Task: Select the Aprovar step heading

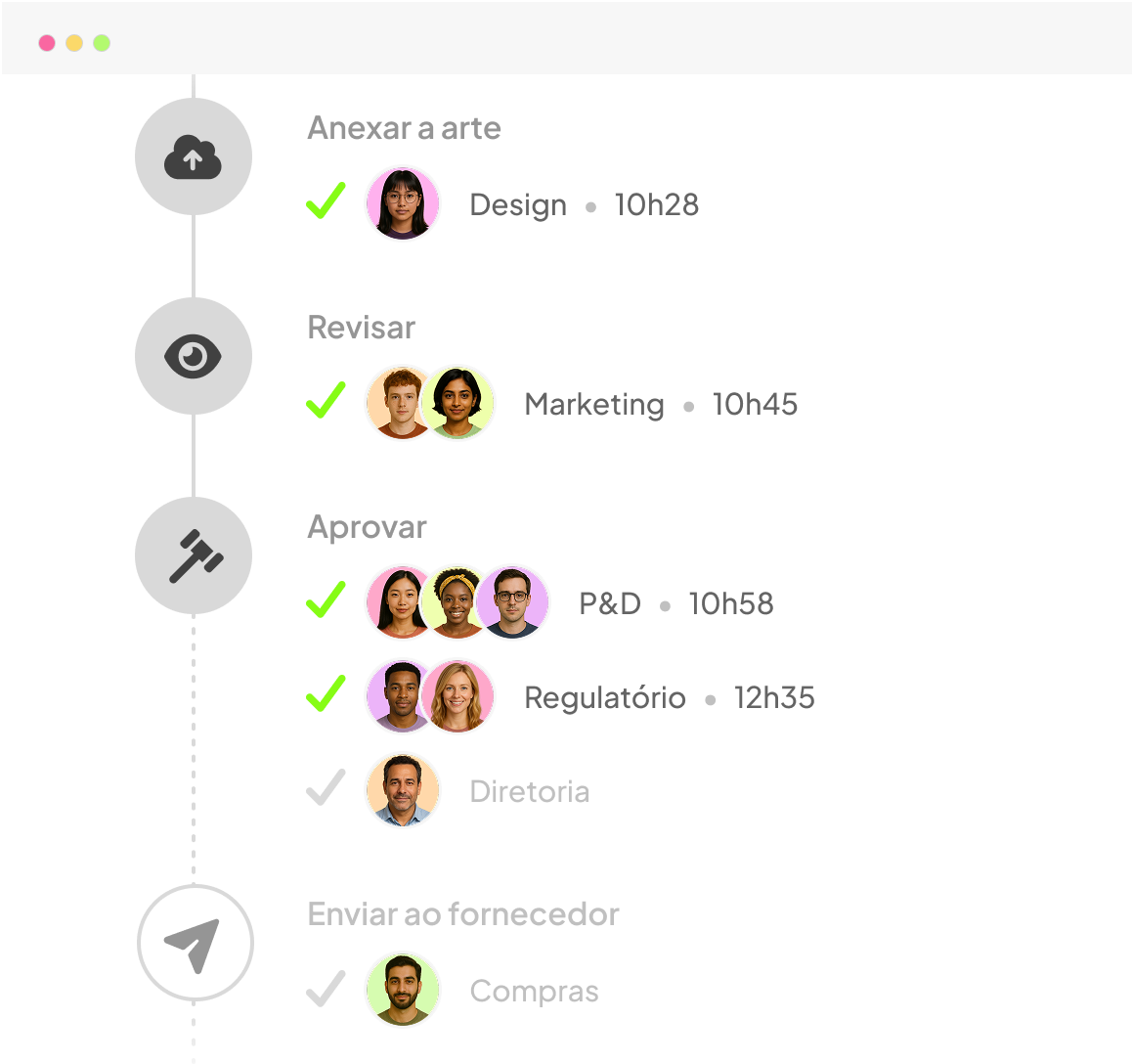Action: click(x=367, y=527)
